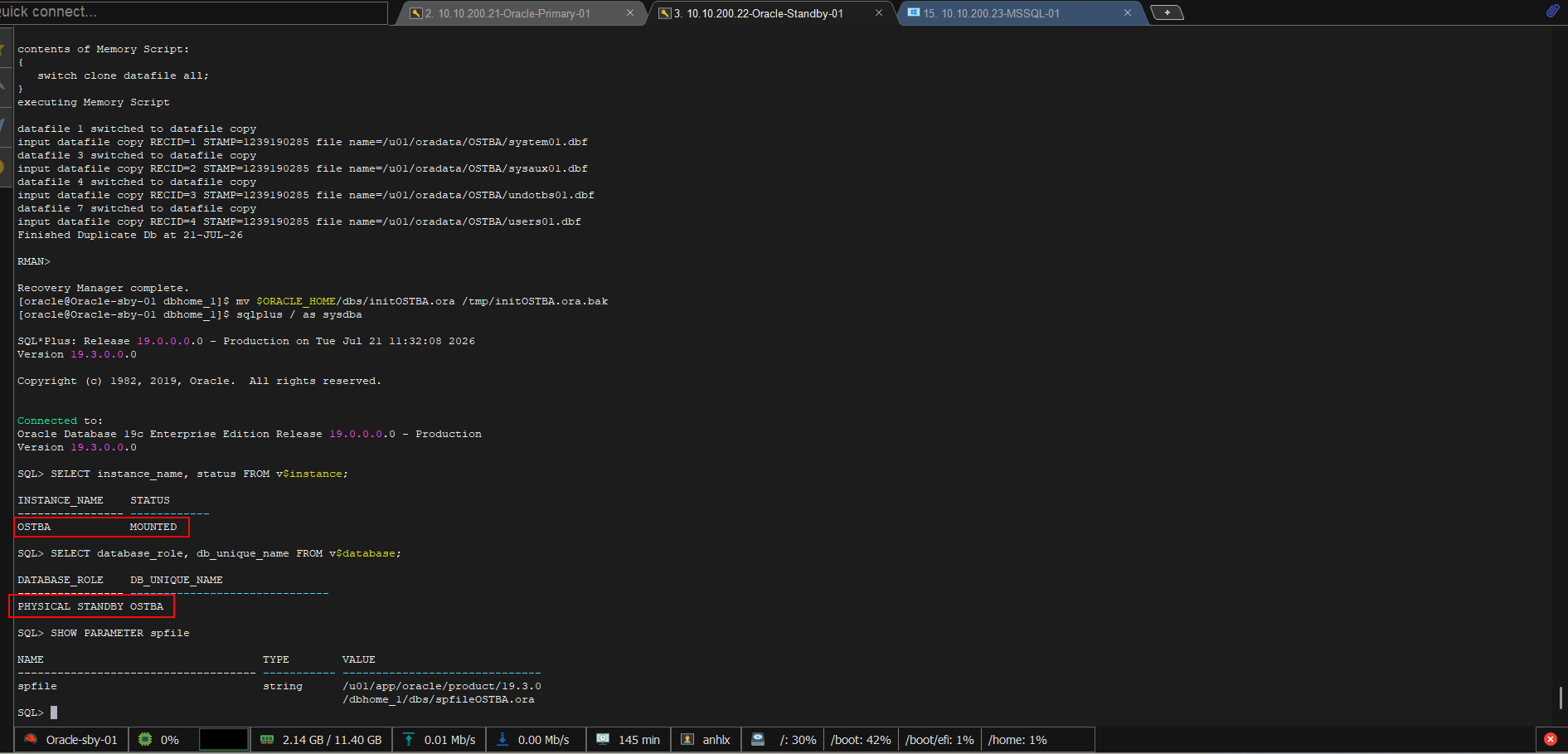Click the Quick connect input field
The width and height of the screenshot is (1568, 754).
193,12
